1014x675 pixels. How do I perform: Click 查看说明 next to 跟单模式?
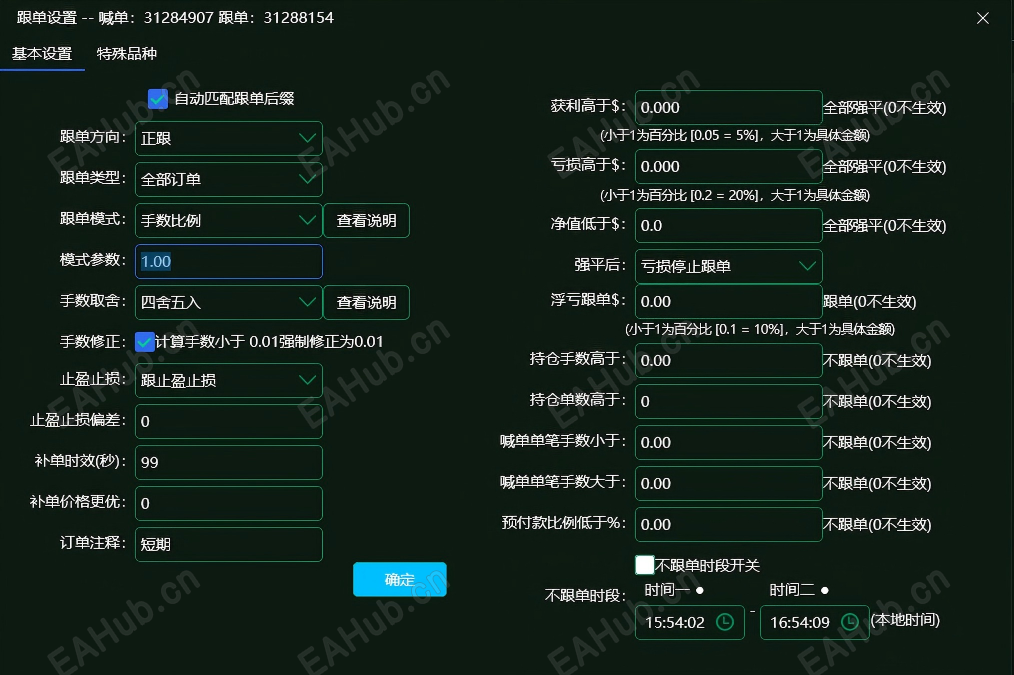pos(366,220)
